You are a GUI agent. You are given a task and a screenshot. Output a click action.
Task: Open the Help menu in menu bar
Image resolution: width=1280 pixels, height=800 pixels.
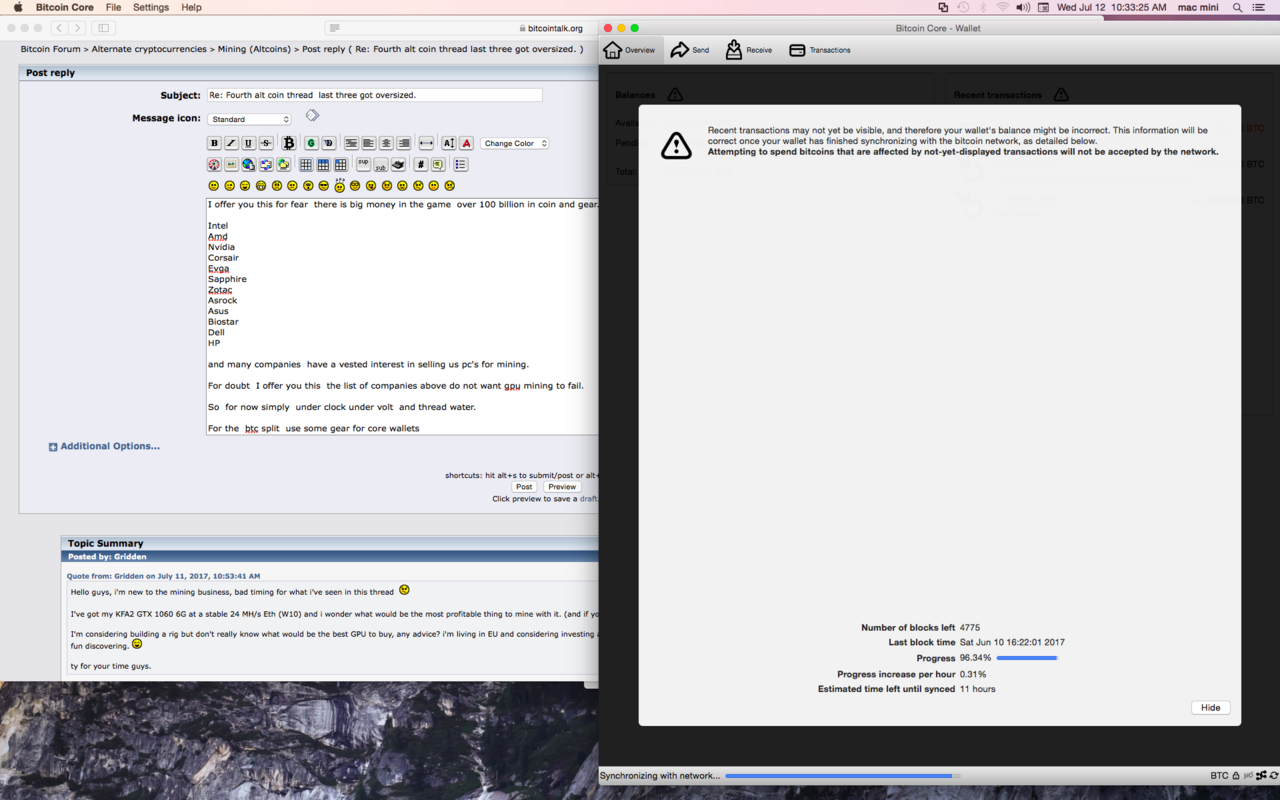click(x=191, y=7)
